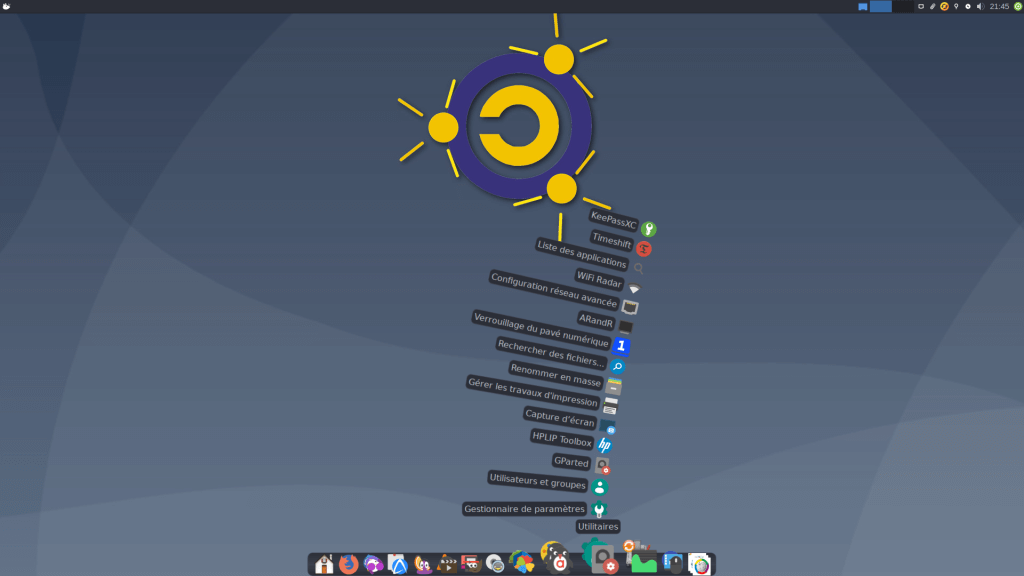Open Rechercher des fichiers... search icon
This screenshot has width=1024, height=576.
[x=616, y=366]
